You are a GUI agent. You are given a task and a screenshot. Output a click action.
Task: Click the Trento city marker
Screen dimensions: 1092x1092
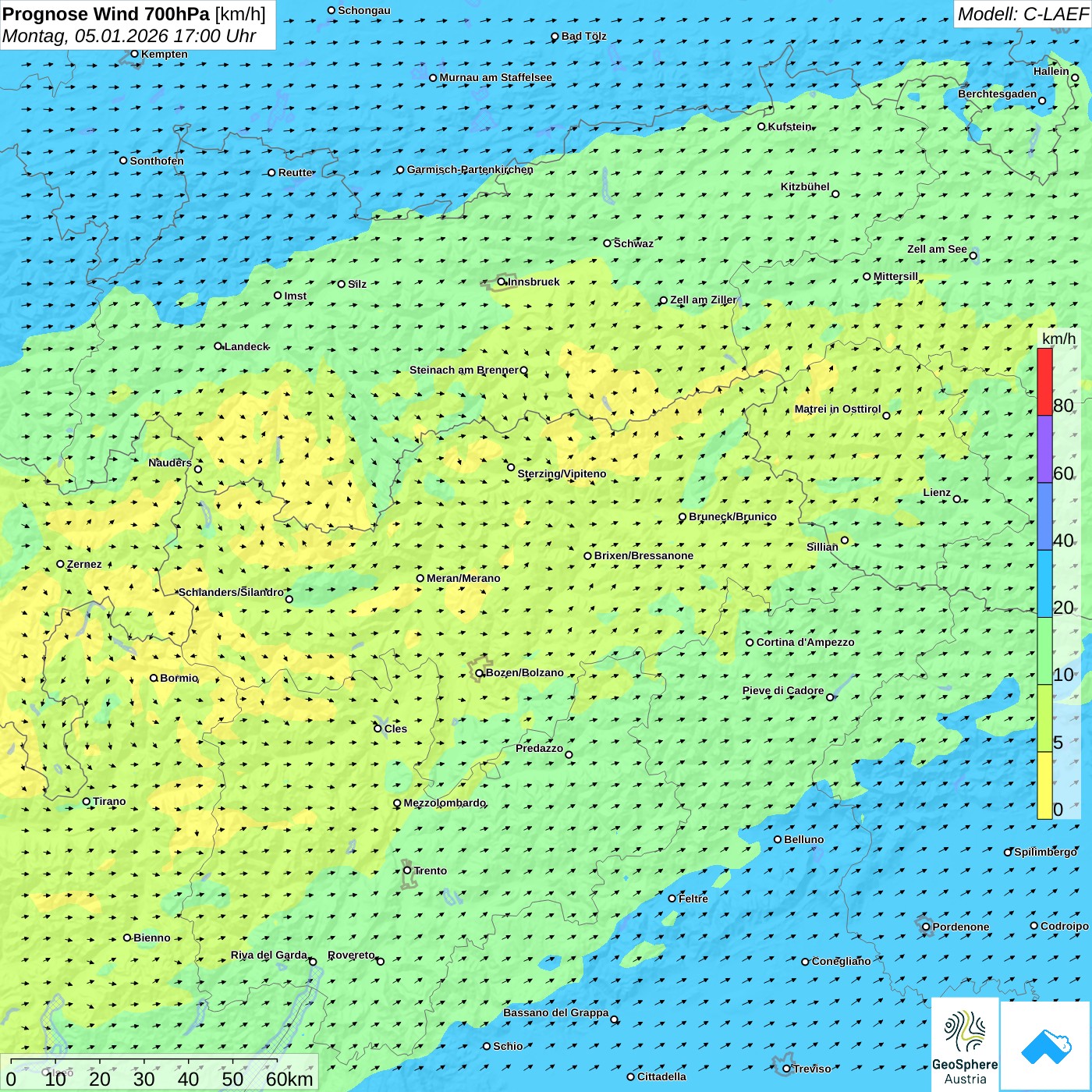point(407,870)
